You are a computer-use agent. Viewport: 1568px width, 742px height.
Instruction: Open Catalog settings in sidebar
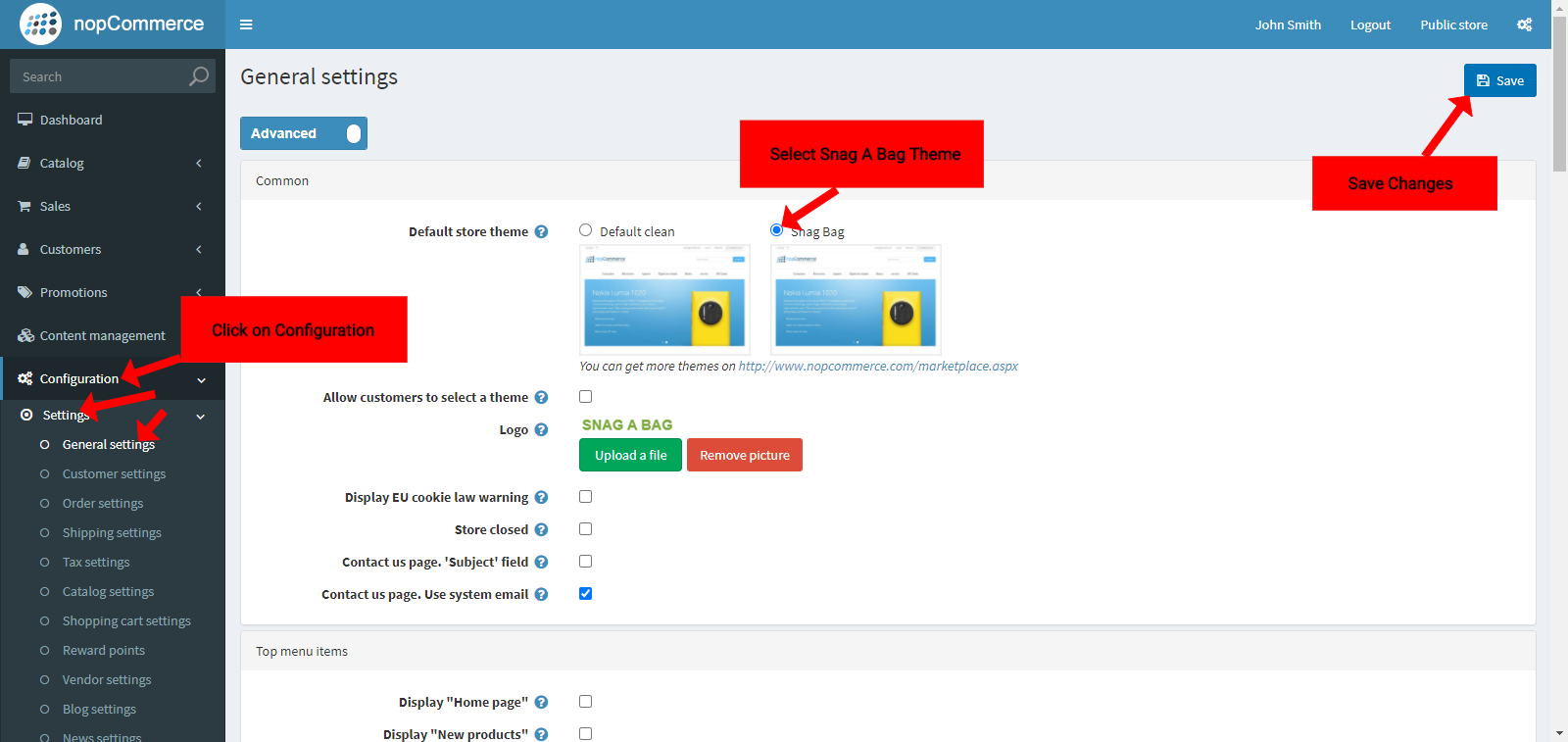[108, 591]
